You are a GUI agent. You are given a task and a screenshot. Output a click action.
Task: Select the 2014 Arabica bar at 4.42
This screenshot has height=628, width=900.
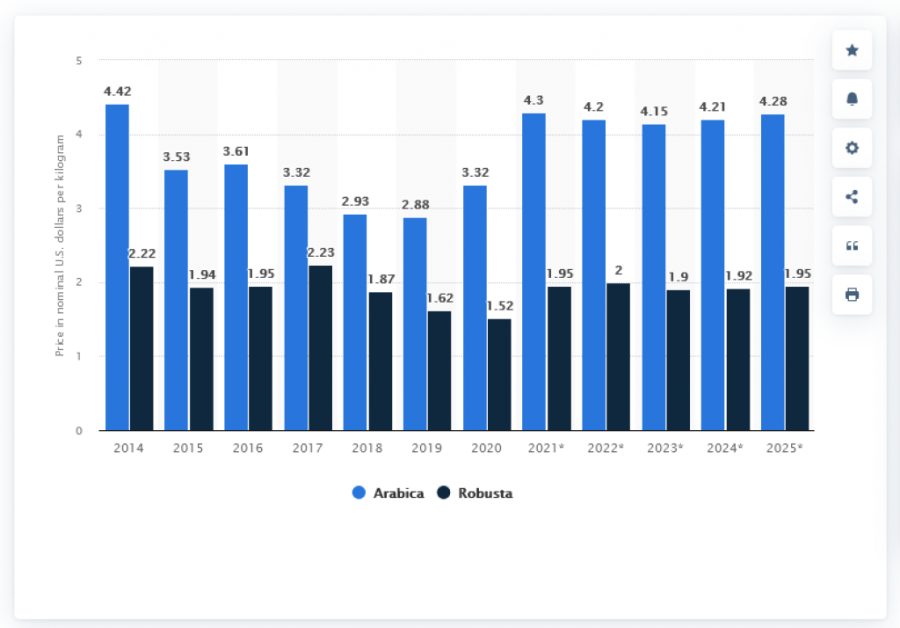pos(117,267)
